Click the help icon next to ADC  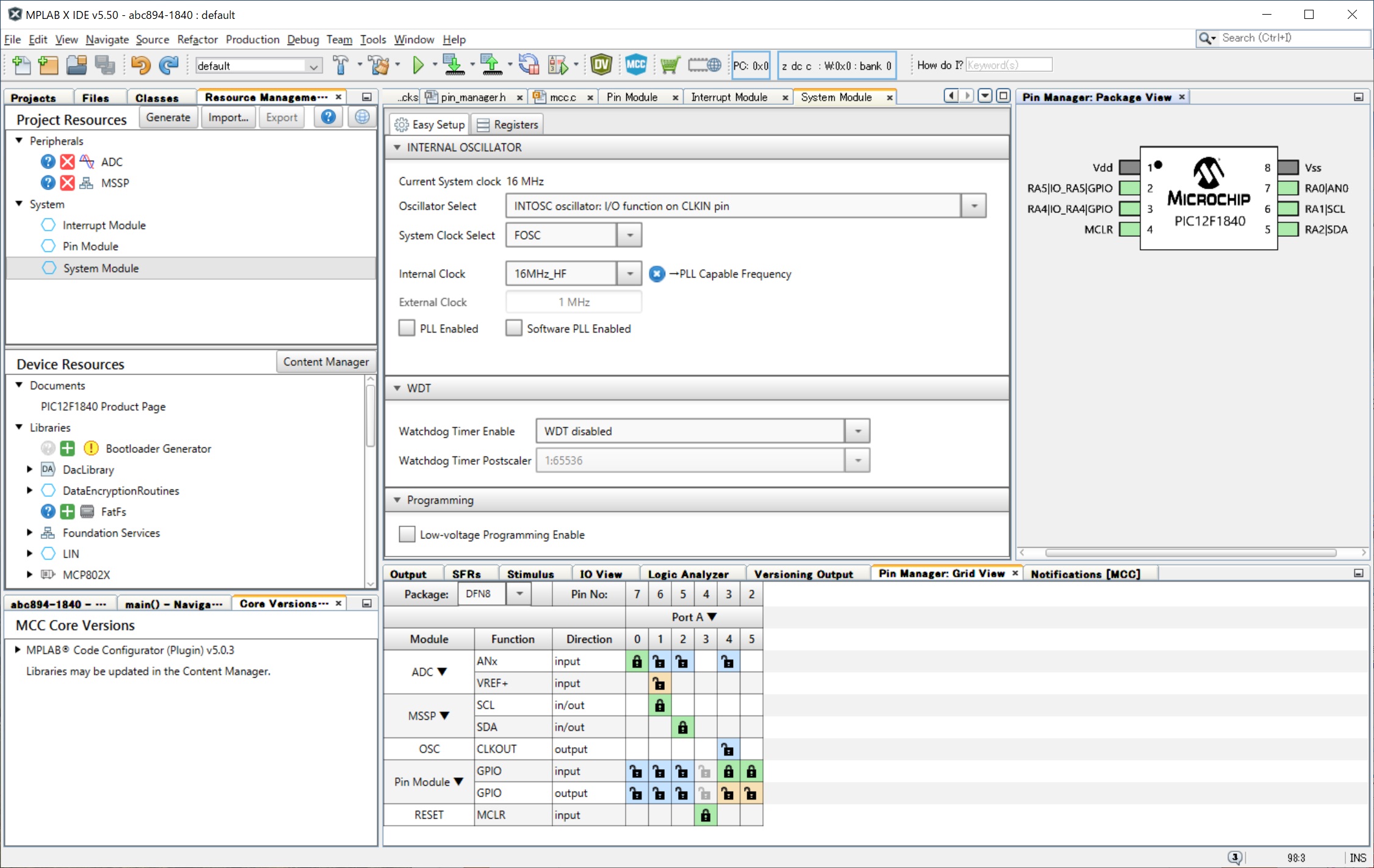(x=48, y=162)
